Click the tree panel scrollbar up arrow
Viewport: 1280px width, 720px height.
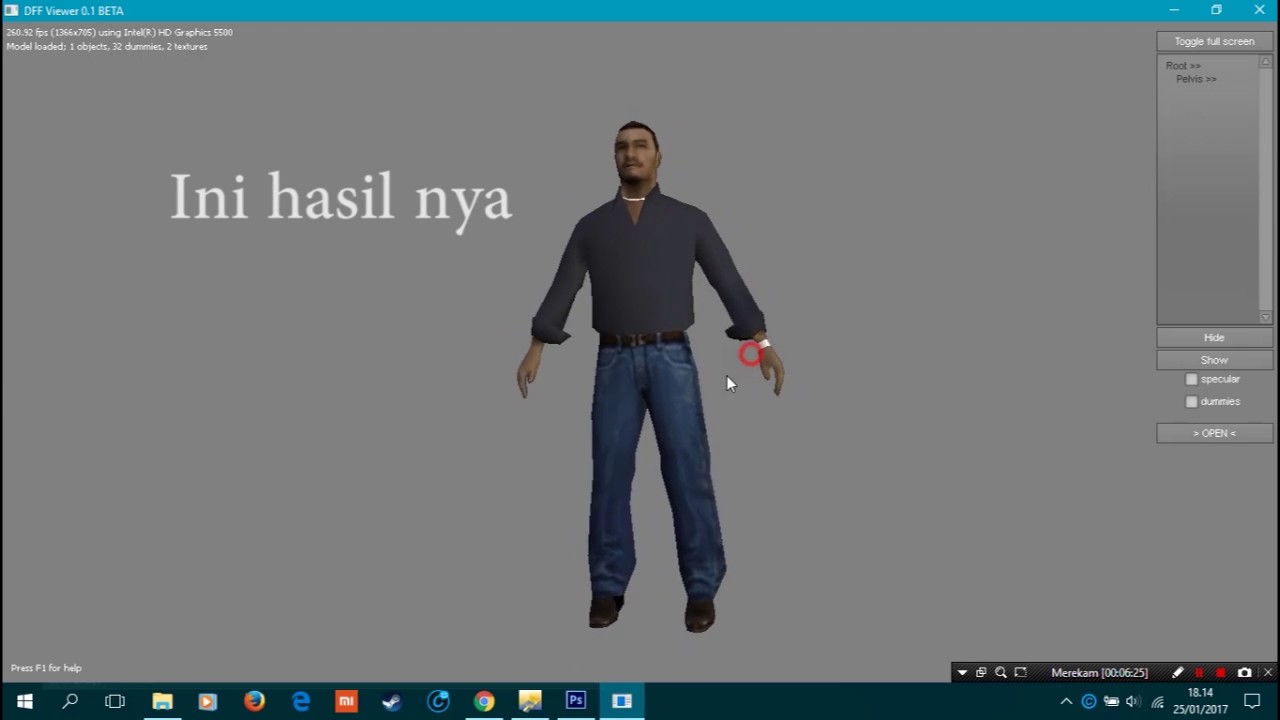pos(1265,62)
